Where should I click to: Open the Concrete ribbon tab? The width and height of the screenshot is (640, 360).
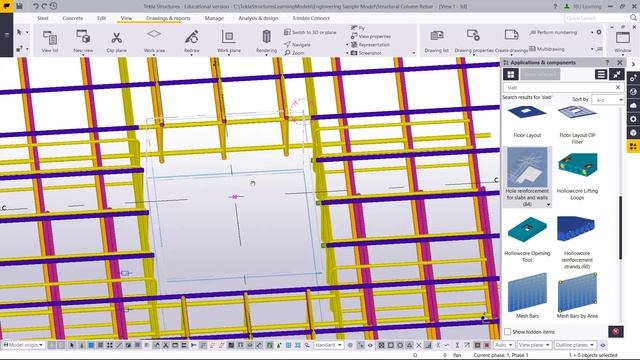point(73,18)
